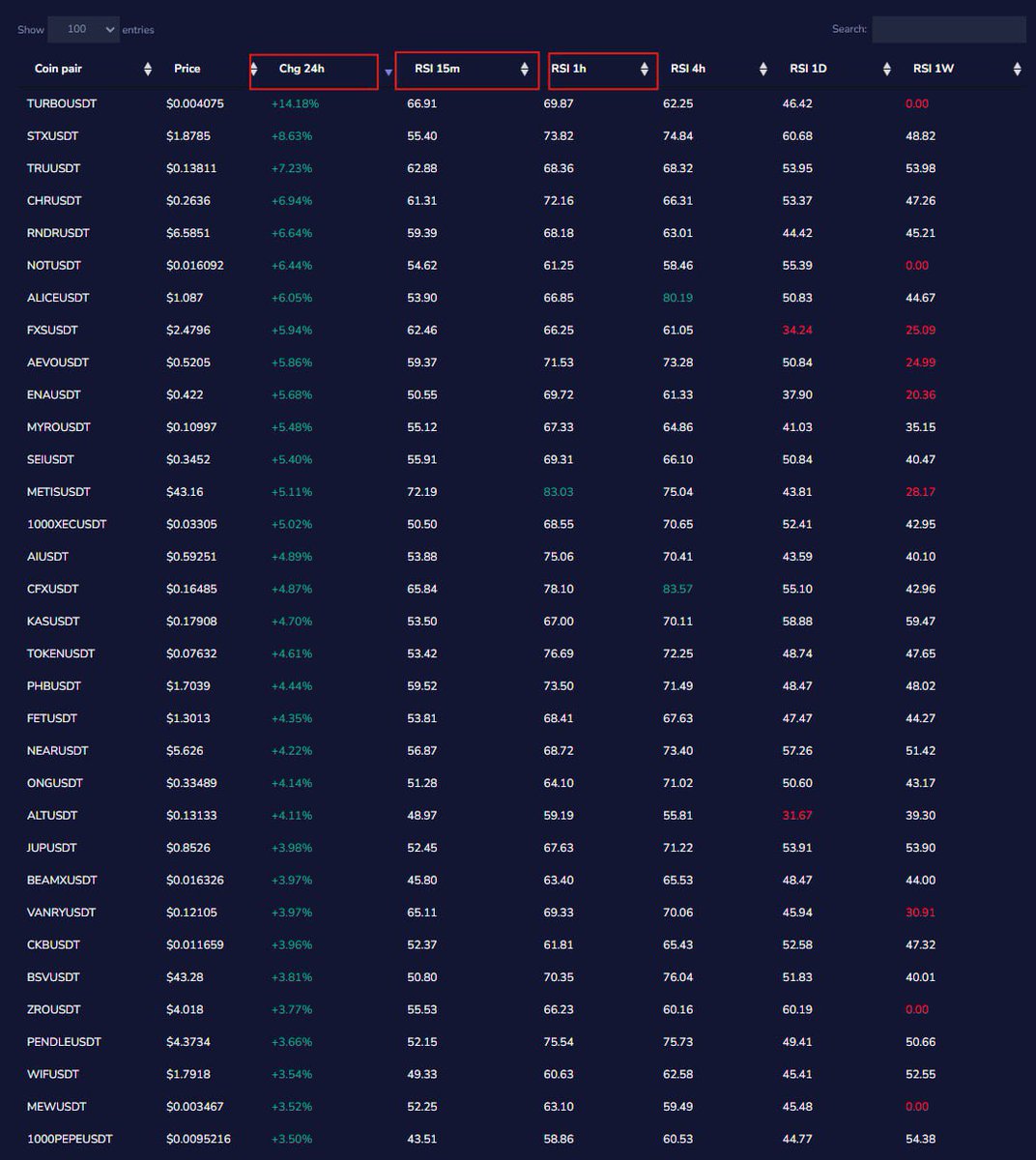Select the FXSUSDT coin pair
Viewport: 1036px width, 1160px height.
52,330
